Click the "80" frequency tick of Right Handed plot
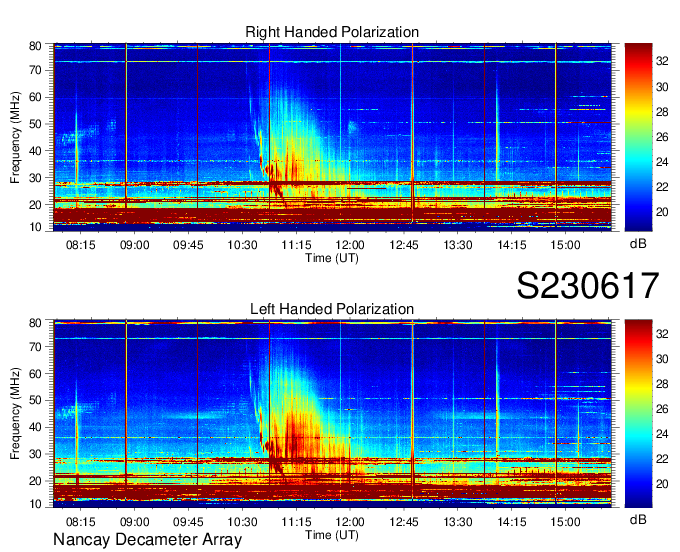Image resolution: width=680 pixels, height=552 pixels. pyautogui.click(x=36, y=46)
